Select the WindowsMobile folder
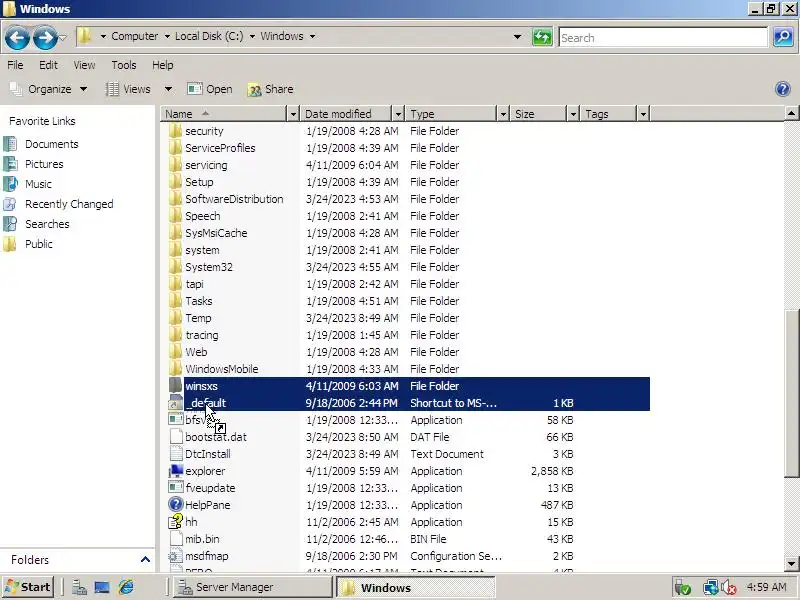Screen dimensions: 800x600 (x=221, y=369)
